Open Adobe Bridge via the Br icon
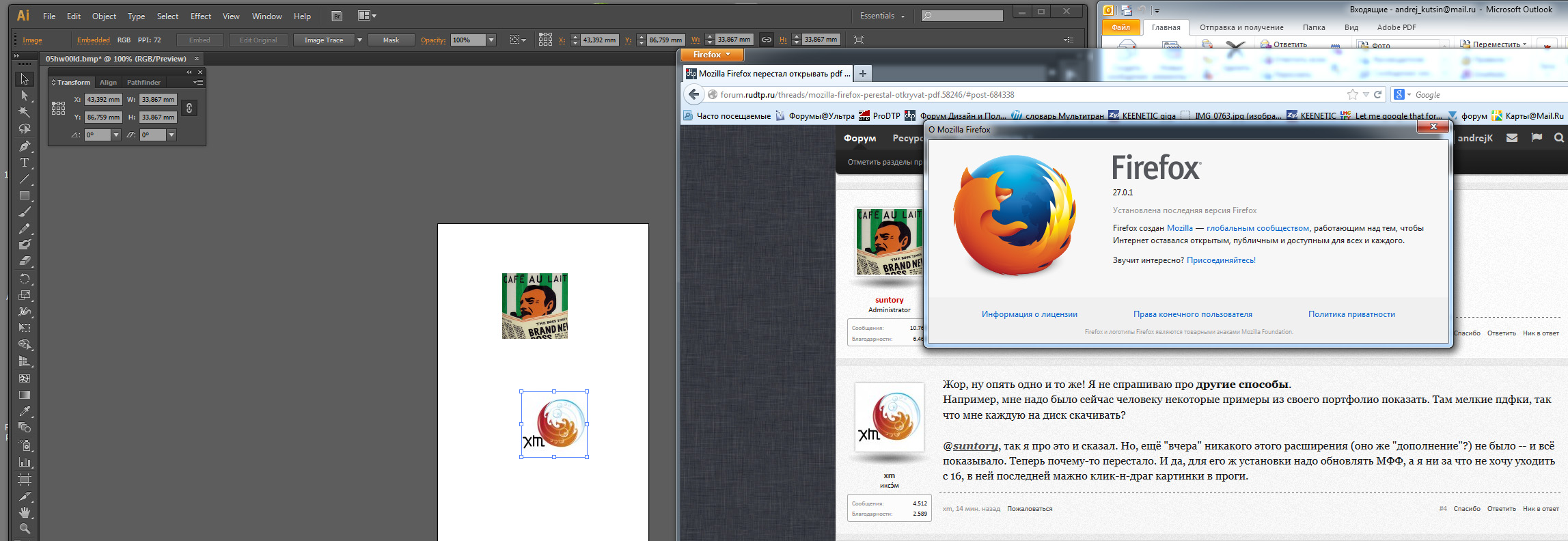1568x541 pixels. [x=337, y=16]
